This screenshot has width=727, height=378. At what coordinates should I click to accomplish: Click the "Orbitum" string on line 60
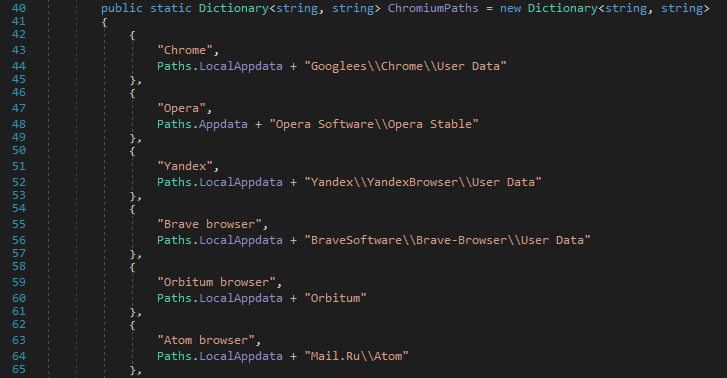coord(335,298)
